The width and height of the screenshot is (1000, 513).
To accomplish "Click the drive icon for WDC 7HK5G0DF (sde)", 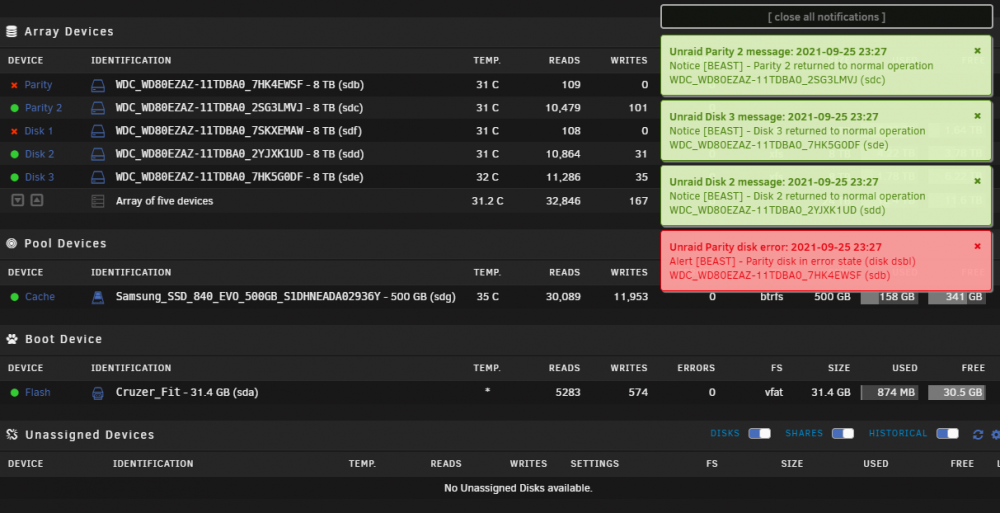I will [98, 177].
